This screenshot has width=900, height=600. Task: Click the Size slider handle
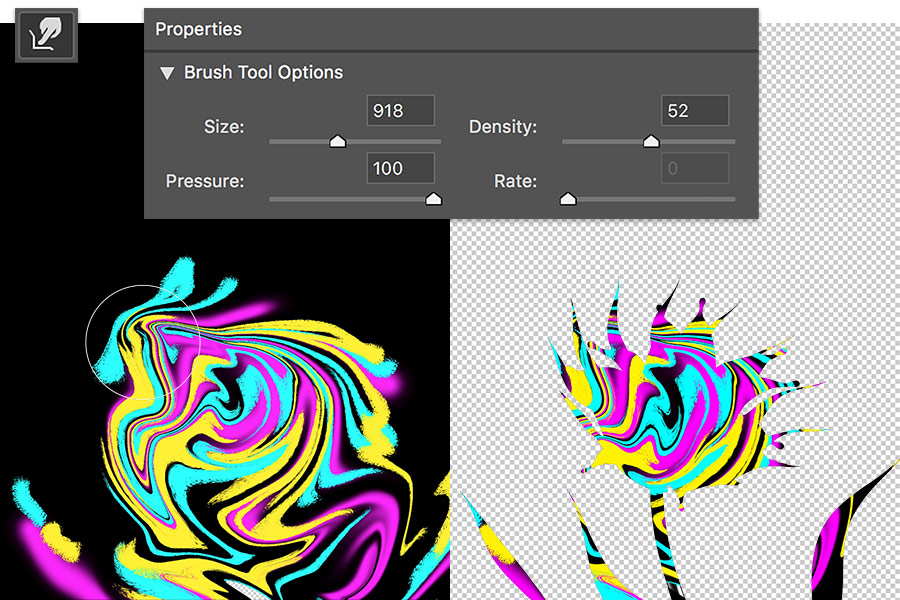(338, 141)
